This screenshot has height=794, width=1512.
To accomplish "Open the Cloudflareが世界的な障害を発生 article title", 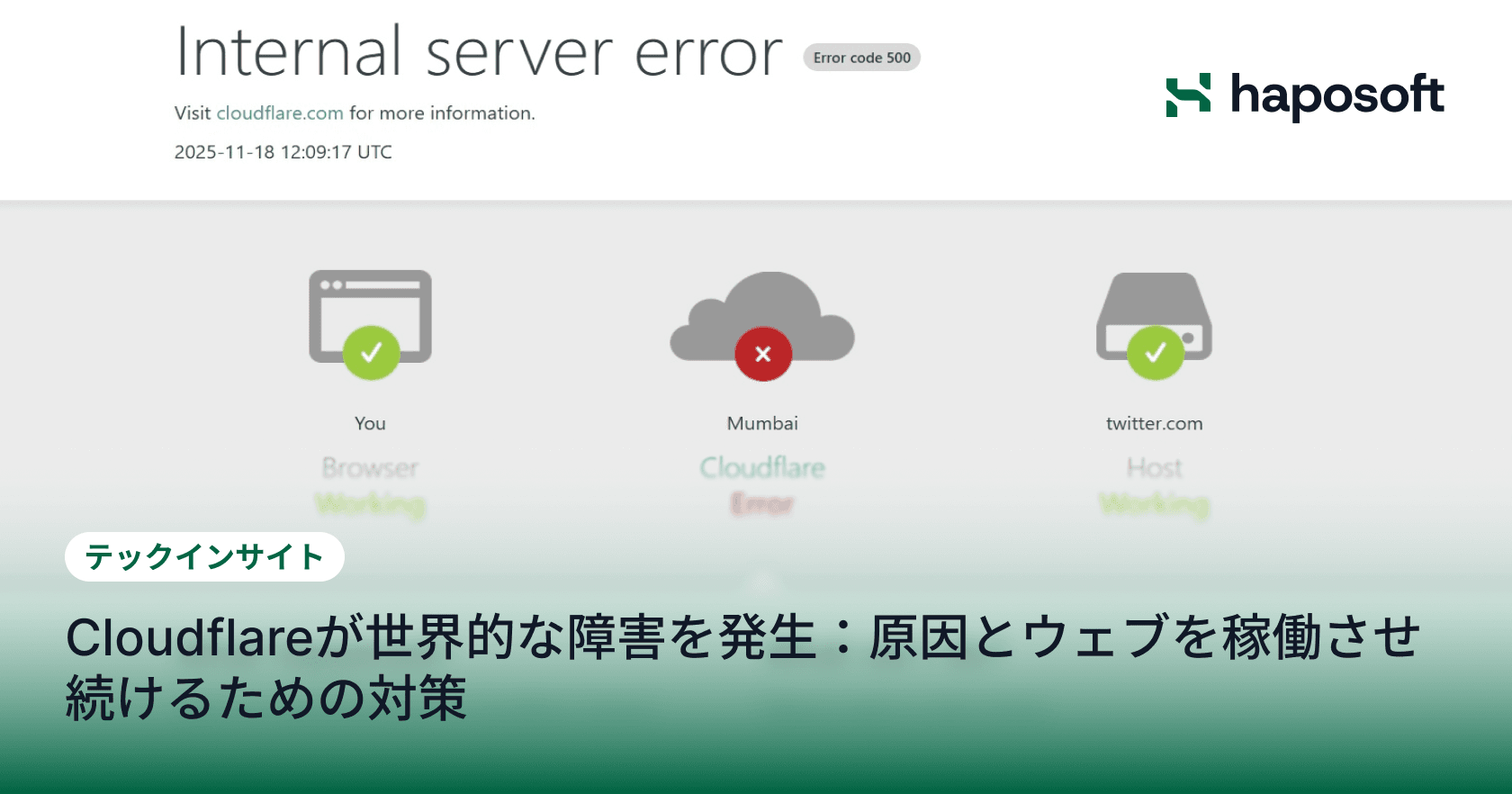I will click(742, 667).
